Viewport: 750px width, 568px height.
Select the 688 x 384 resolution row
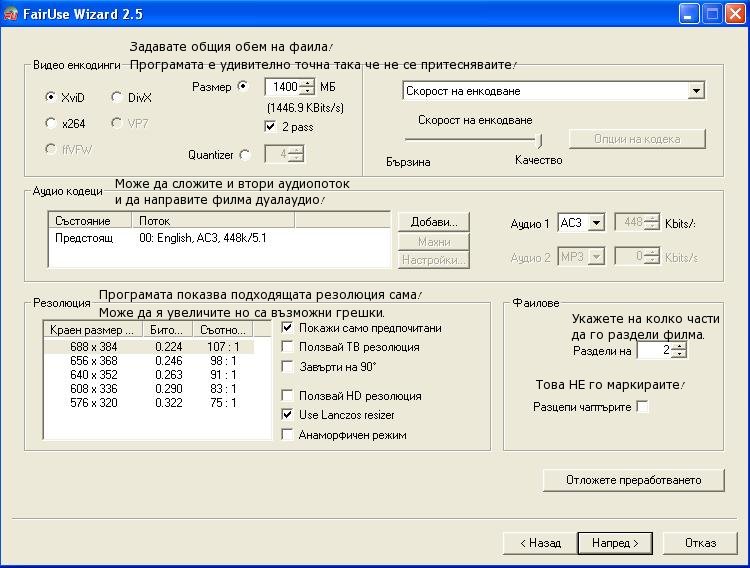pyautogui.click(x=149, y=346)
